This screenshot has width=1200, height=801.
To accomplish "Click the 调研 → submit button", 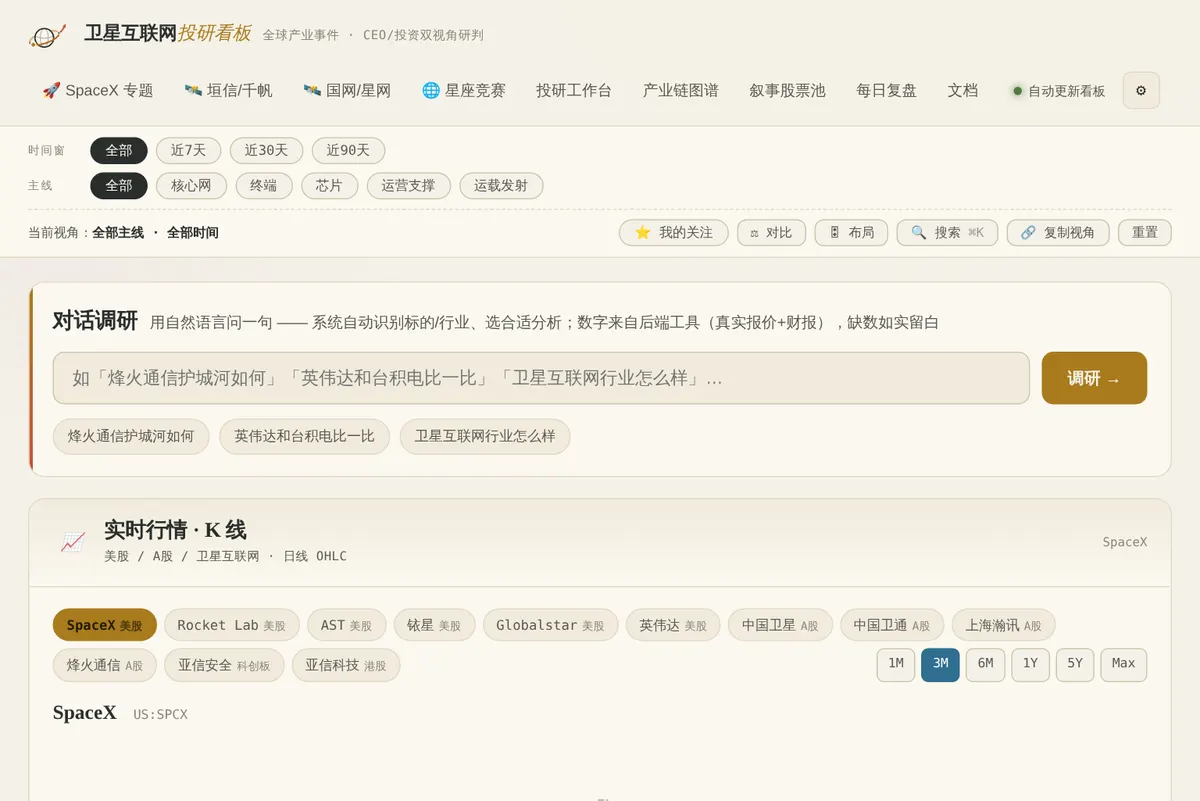I will (1094, 378).
